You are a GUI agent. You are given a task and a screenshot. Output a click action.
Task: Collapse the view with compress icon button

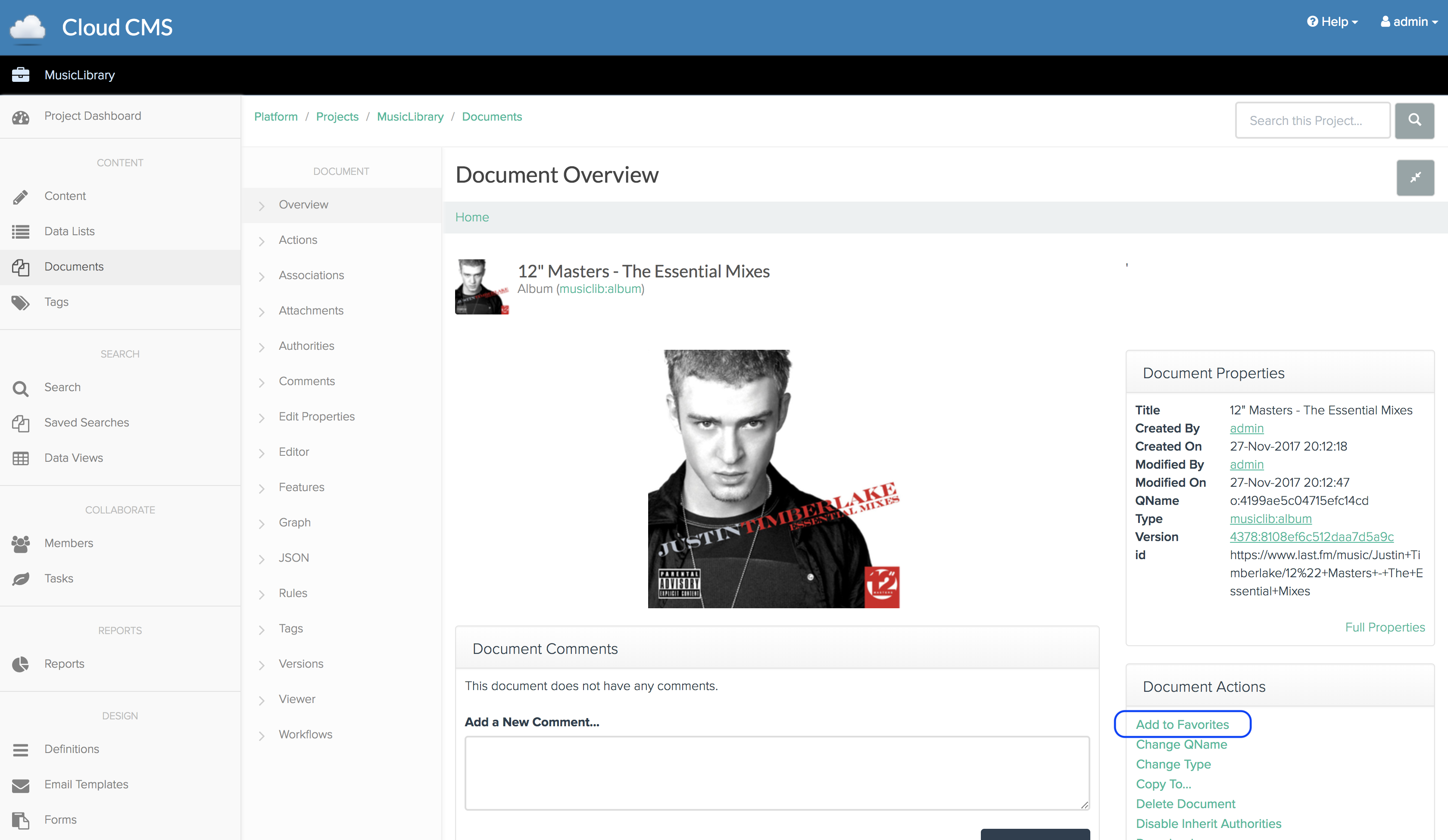[1415, 177]
